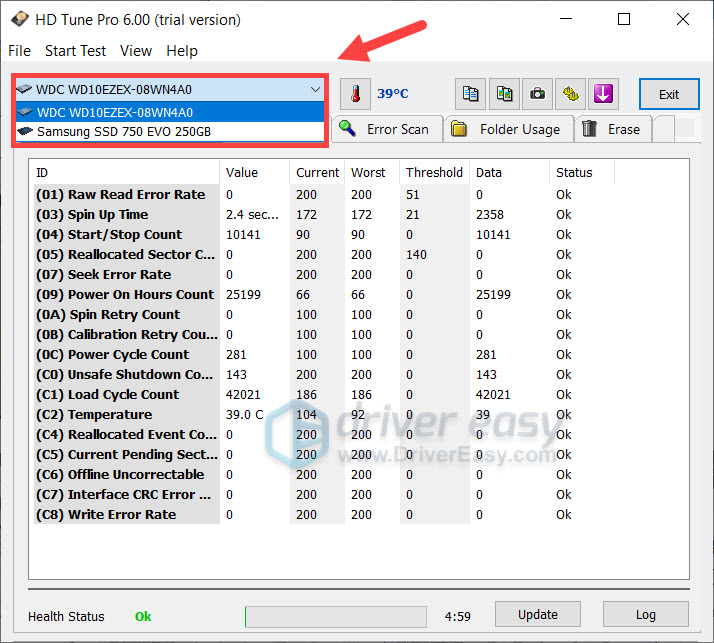Open the File menu
The width and height of the screenshot is (714, 643).
click(19, 51)
